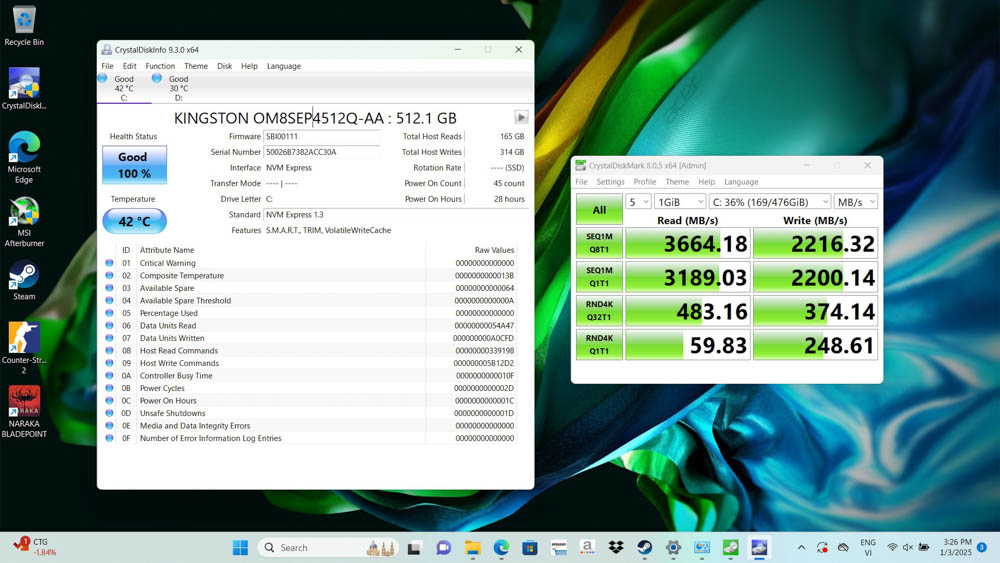Launch Steam desktop shortcut
The height and width of the screenshot is (563, 1000).
24,281
